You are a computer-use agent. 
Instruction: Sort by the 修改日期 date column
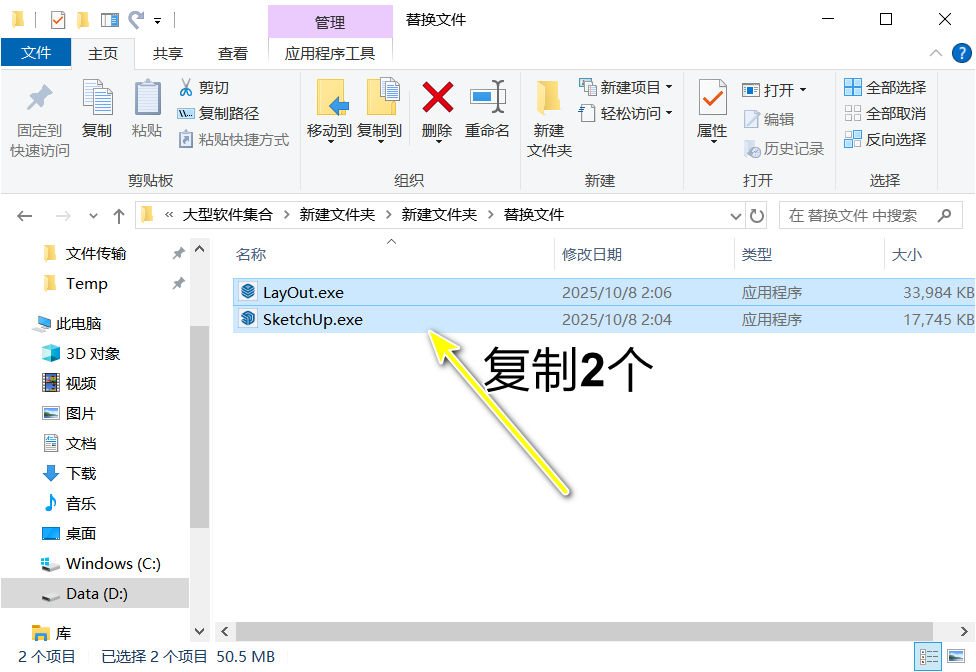coord(591,254)
